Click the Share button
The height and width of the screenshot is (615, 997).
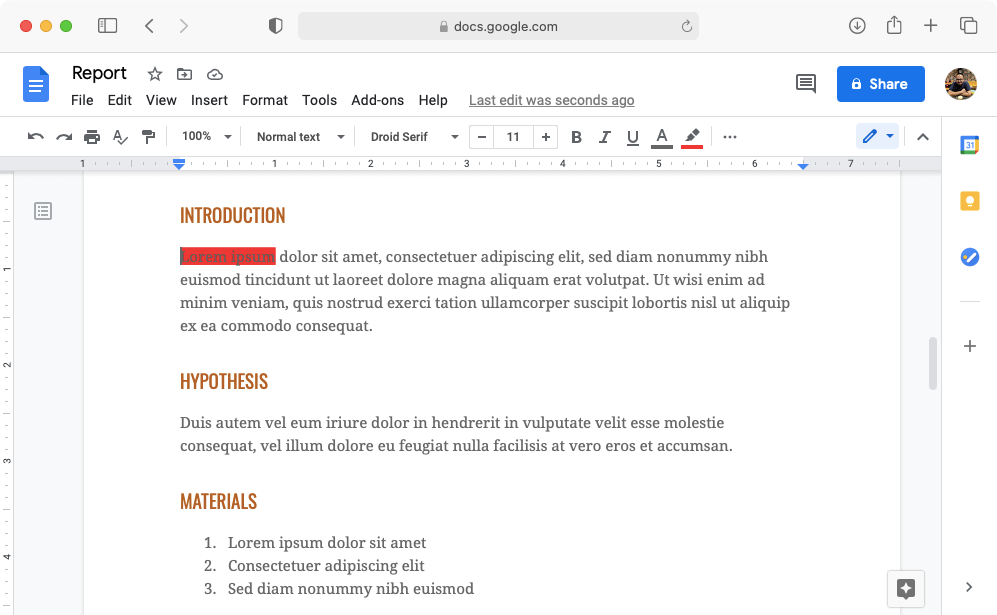tap(880, 84)
